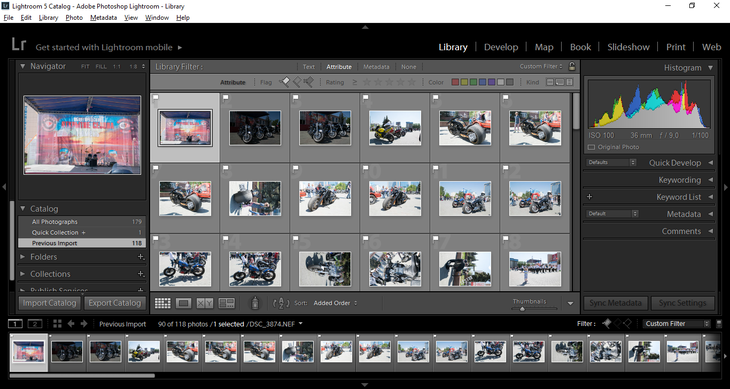Image resolution: width=730 pixels, height=389 pixels.
Task: Open second window display button 2
Action: pyautogui.click(x=35, y=323)
